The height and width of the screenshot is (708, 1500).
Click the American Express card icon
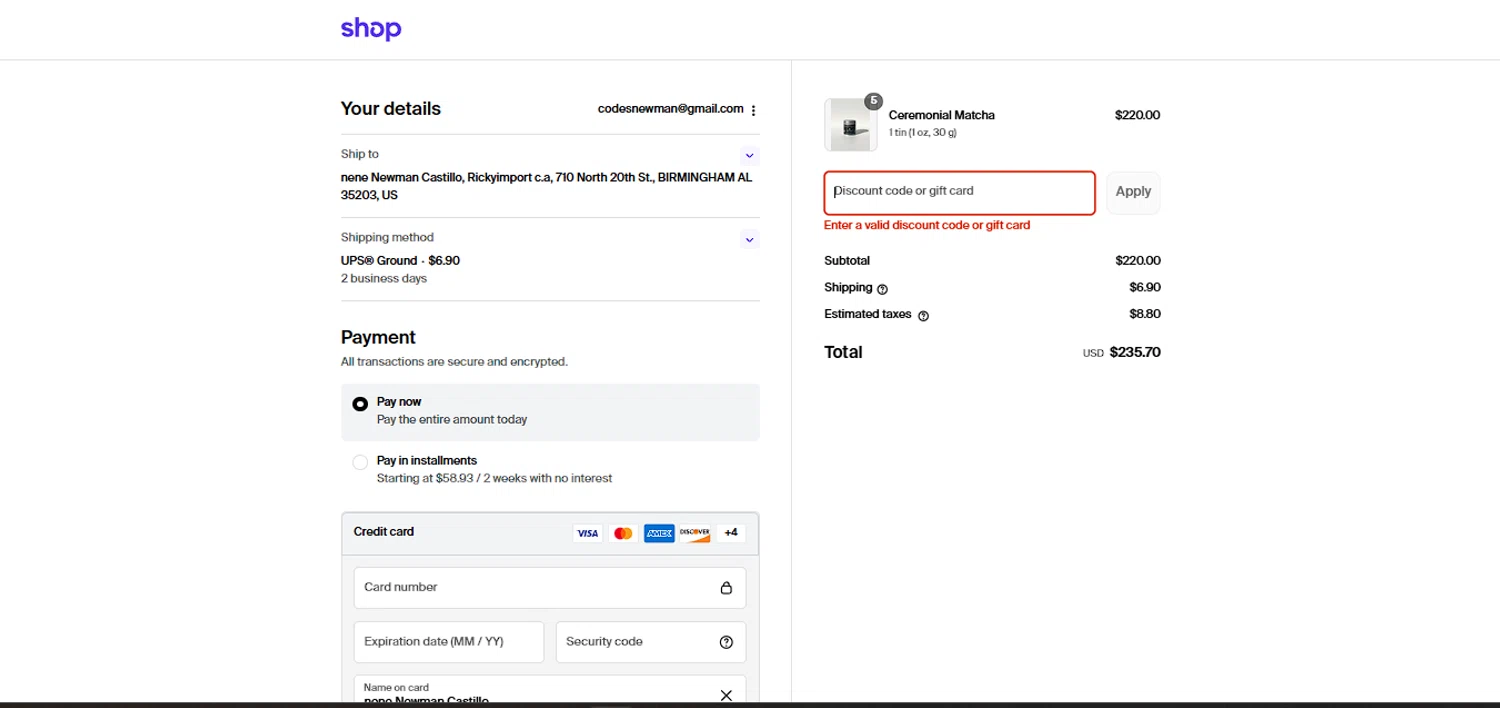click(x=659, y=533)
